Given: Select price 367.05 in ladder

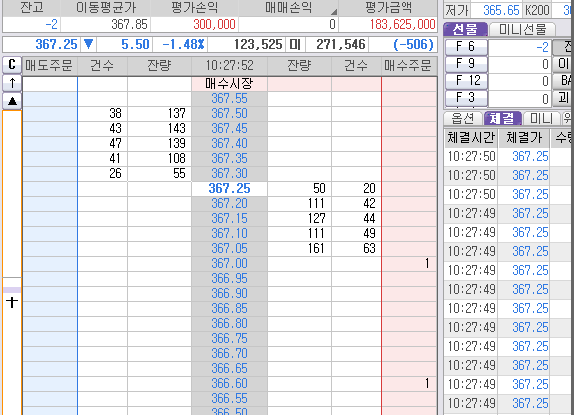Looking at the screenshot, I should tap(229, 248).
